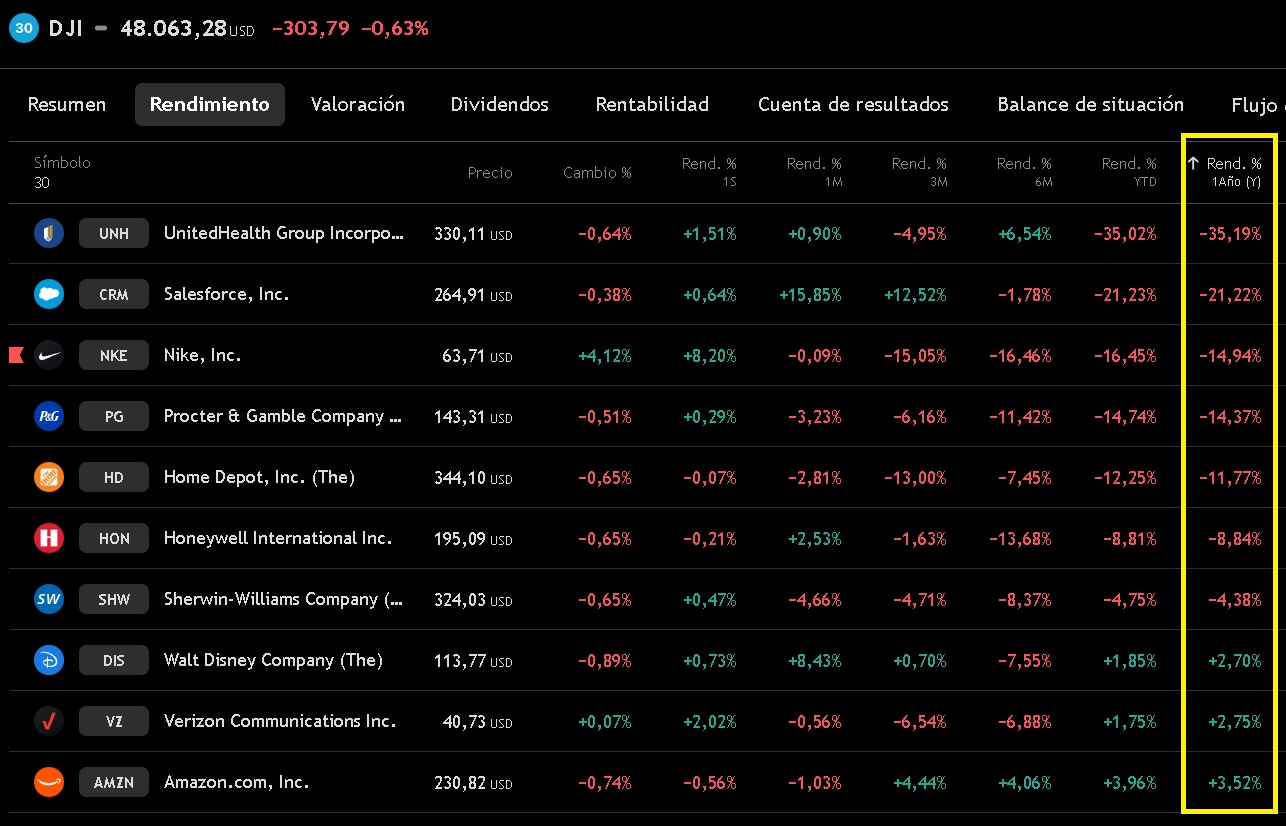
Task: Click the Procter & Gamble logo icon
Action: pos(49,417)
